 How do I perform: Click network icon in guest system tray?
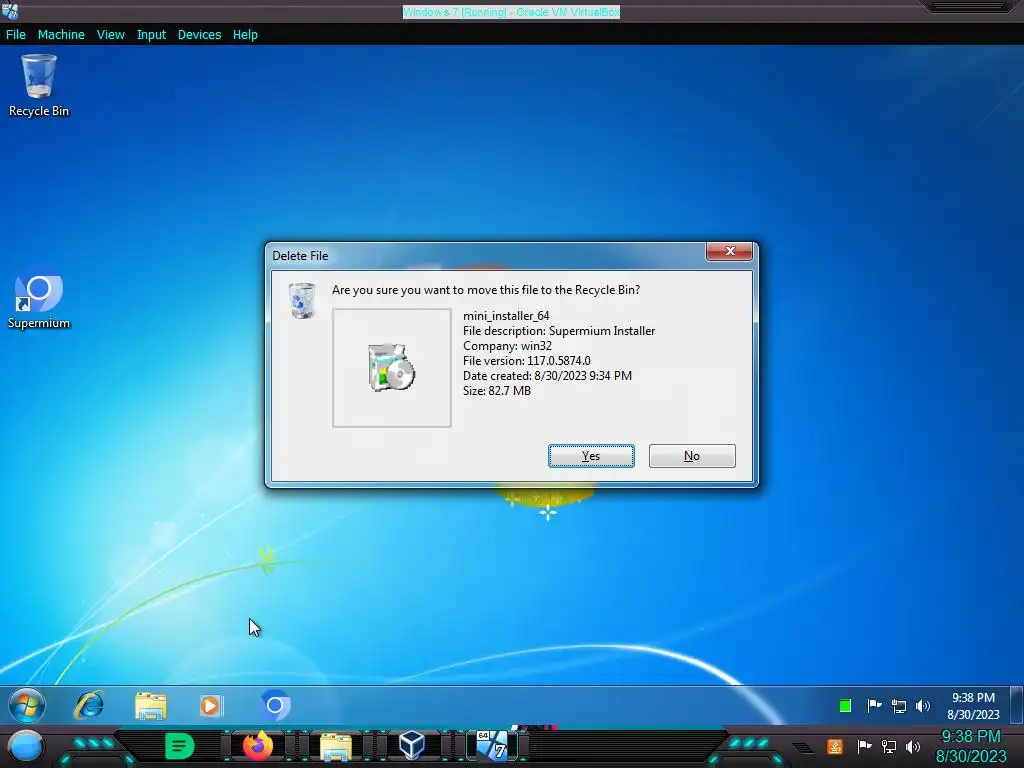(x=899, y=706)
